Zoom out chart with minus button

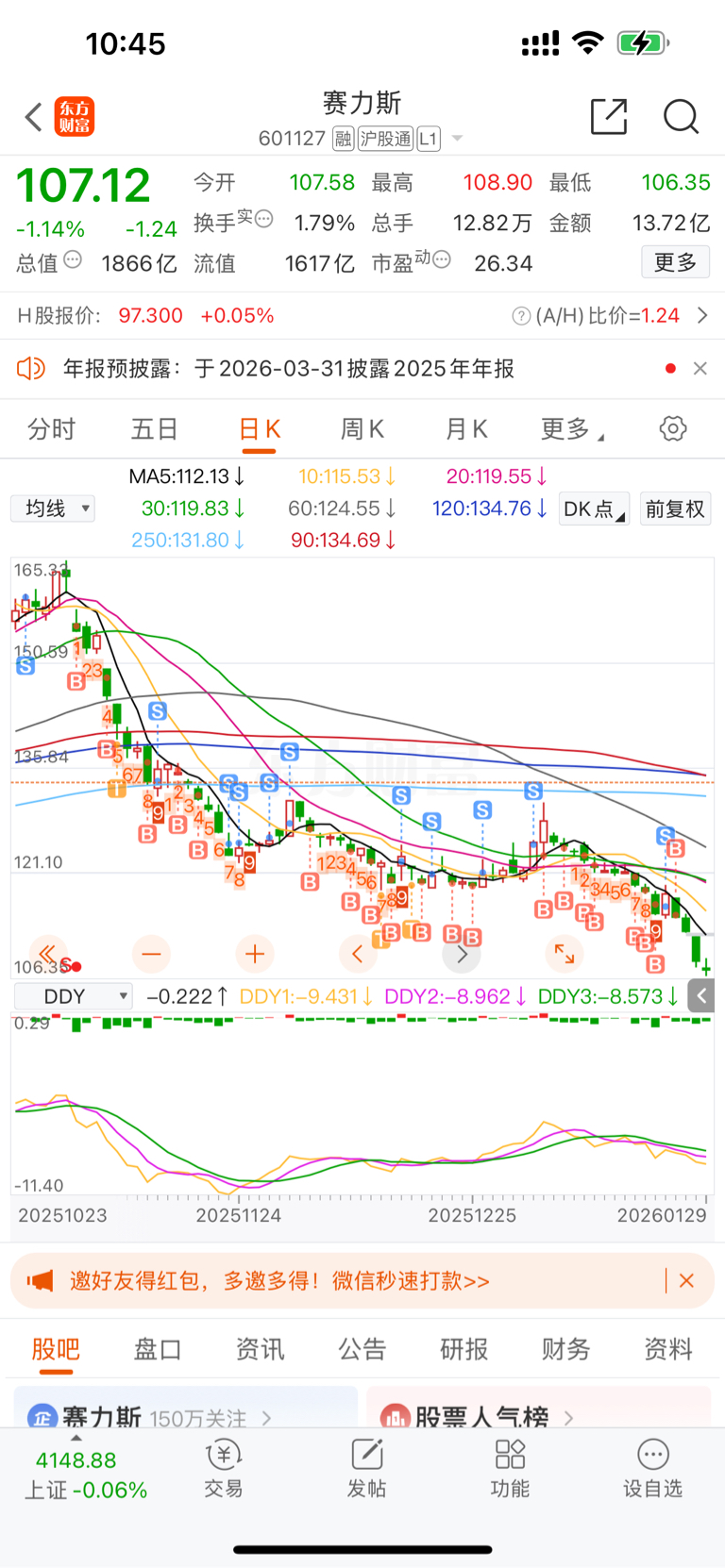(x=151, y=955)
